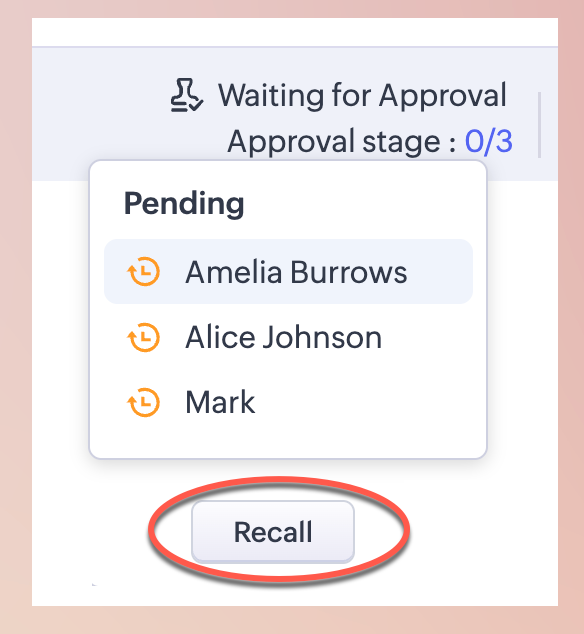Click the pink border outside the panel

coord(15,317)
